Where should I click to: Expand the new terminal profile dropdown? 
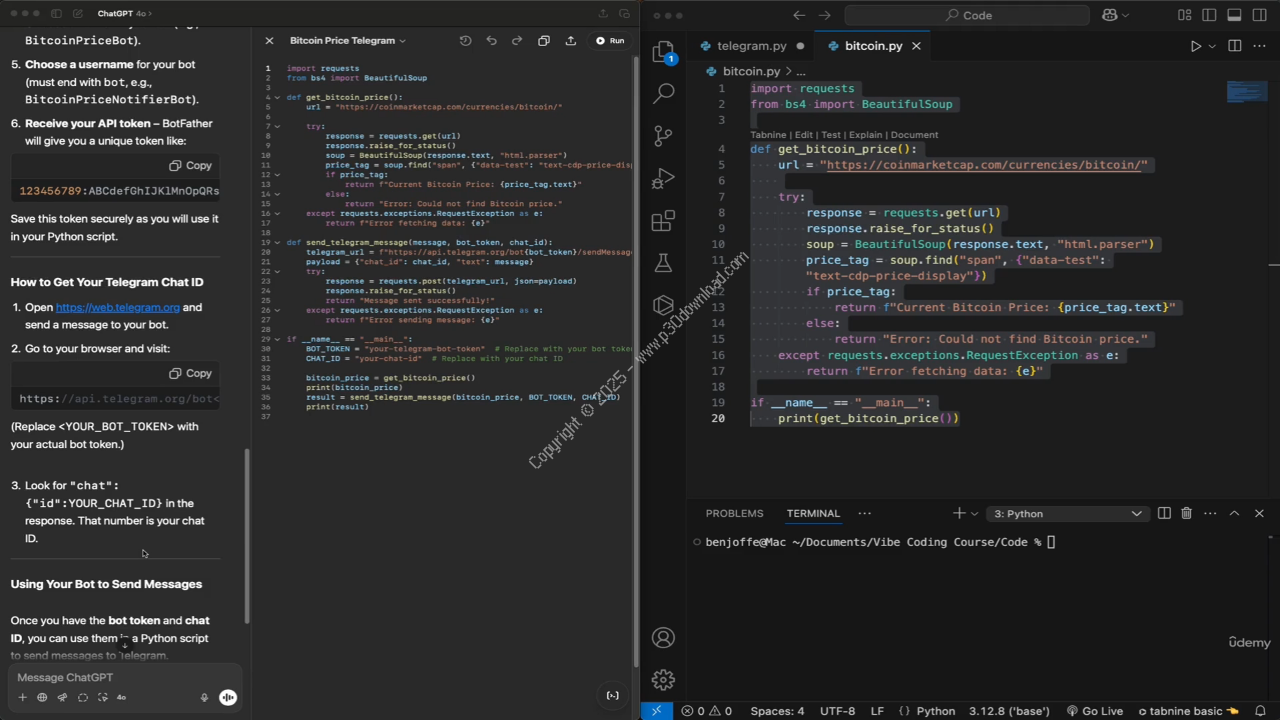[975, 513]
